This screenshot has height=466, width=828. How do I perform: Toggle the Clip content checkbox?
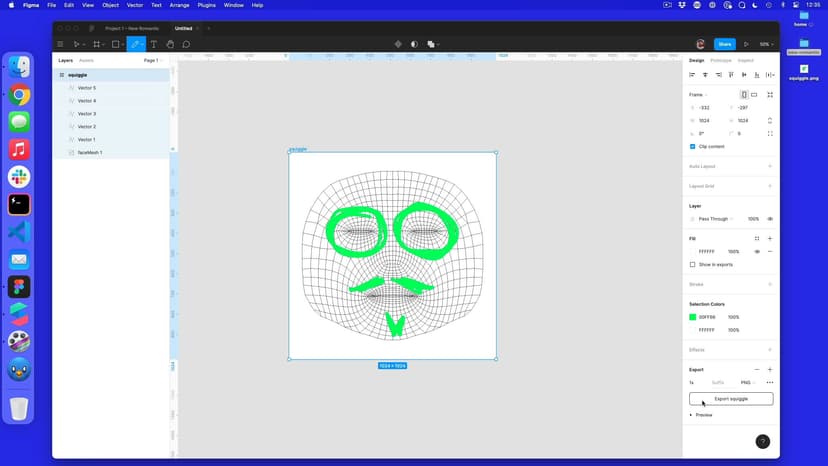[692, 146]
